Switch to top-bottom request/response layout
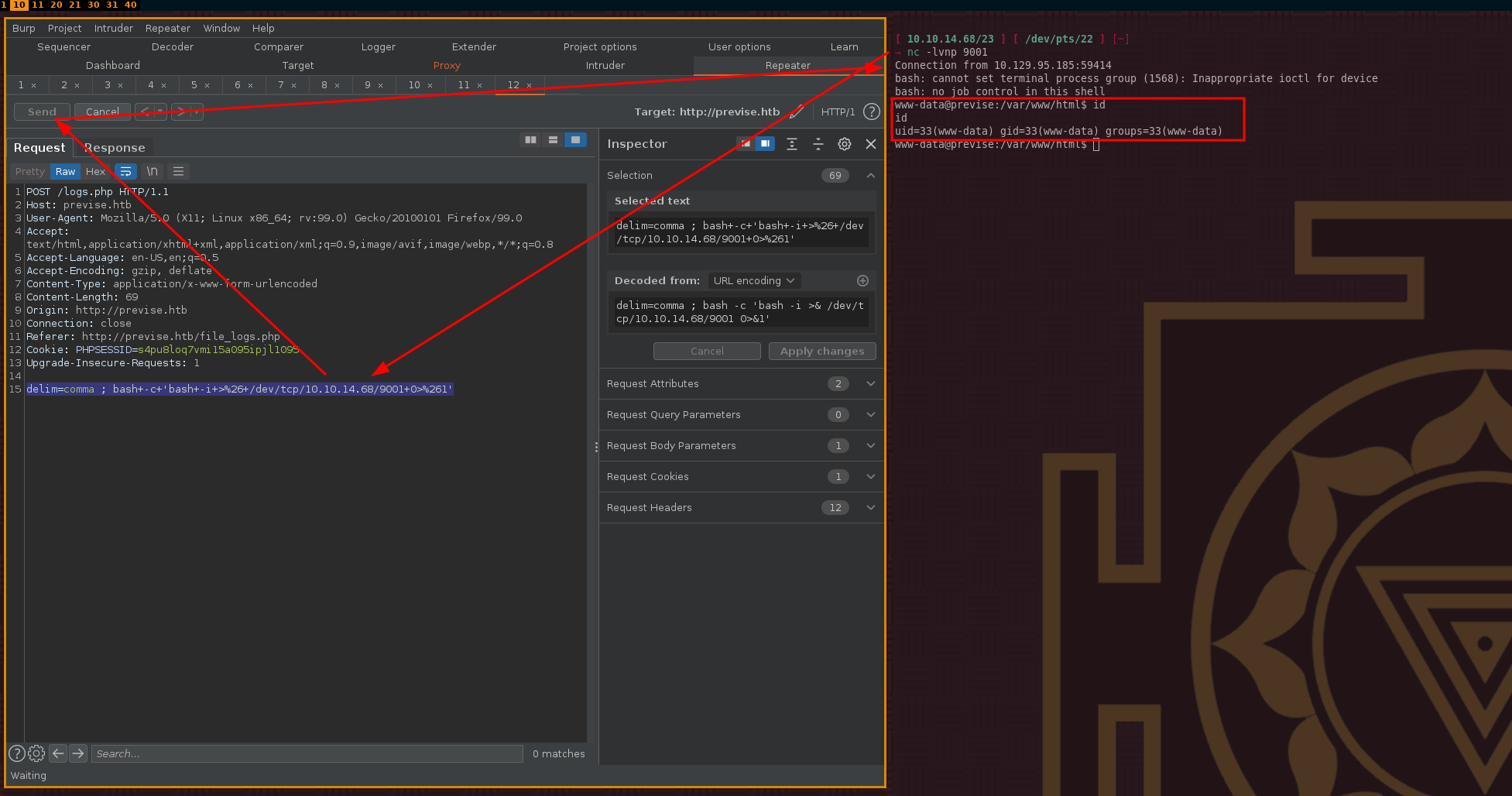The width and height of the screenshot is (1512, 796). (553, 139)
